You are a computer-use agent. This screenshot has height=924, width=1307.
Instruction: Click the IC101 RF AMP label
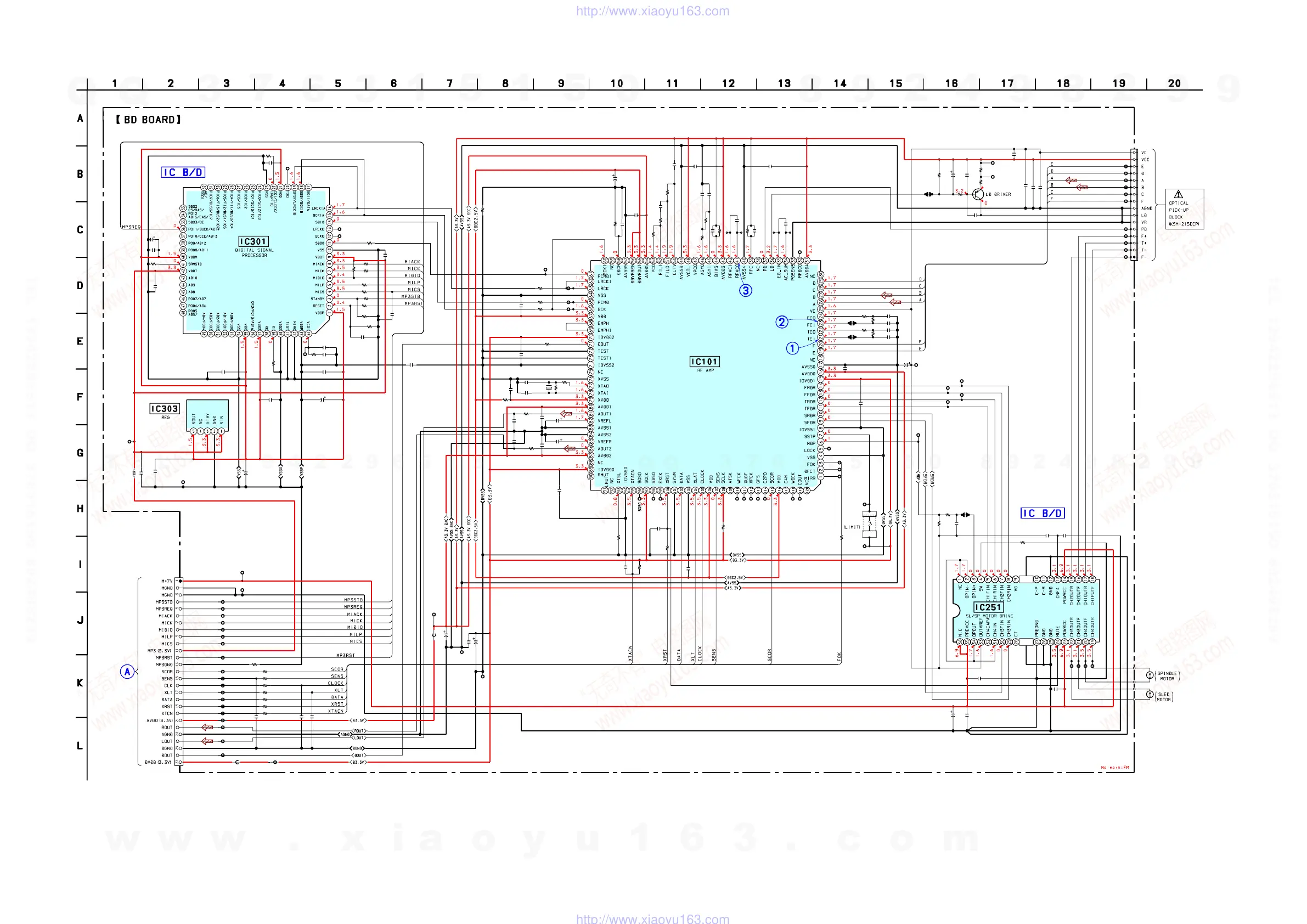coord(704,362)
